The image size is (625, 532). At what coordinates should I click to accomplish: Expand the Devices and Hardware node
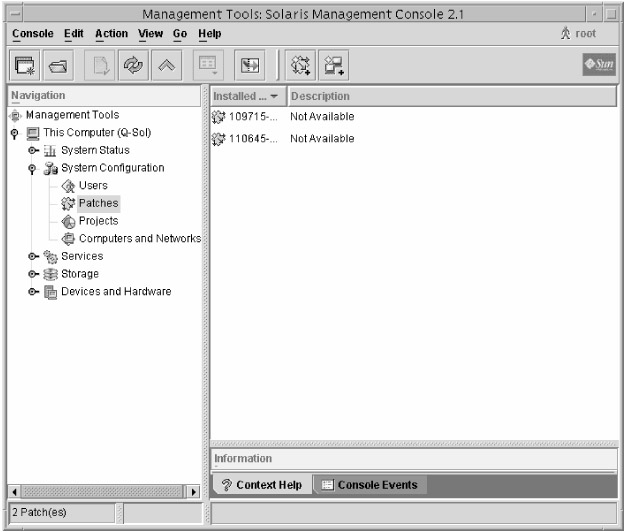[x=33, y=292]
